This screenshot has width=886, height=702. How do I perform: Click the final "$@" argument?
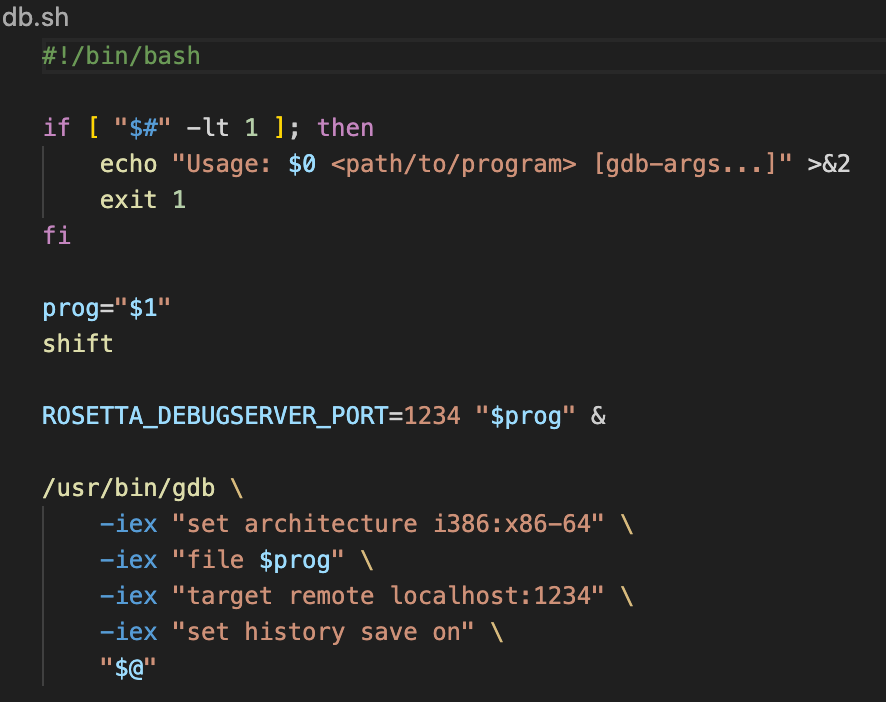click(x=127, y=667)
